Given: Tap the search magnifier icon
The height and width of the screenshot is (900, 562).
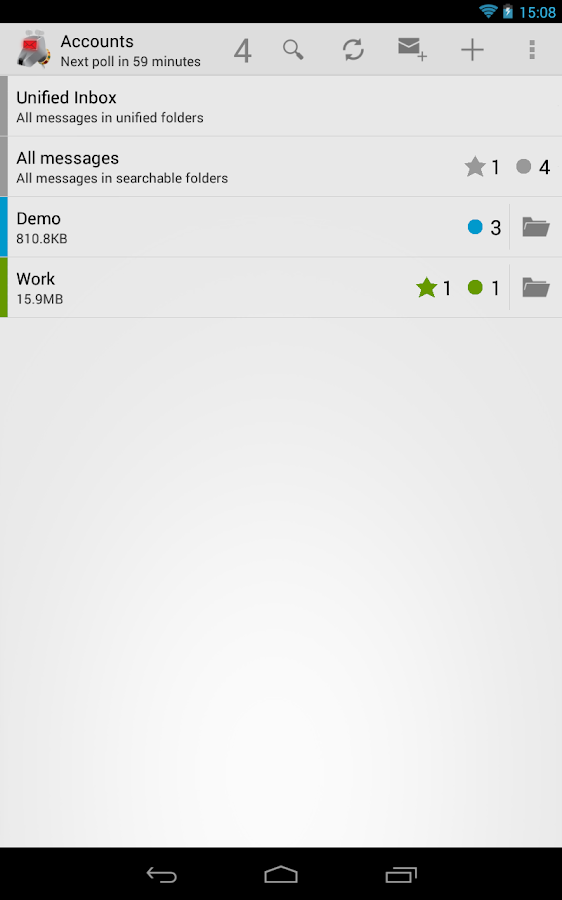Looking at the screenshot, I should [x=293, y=49].
